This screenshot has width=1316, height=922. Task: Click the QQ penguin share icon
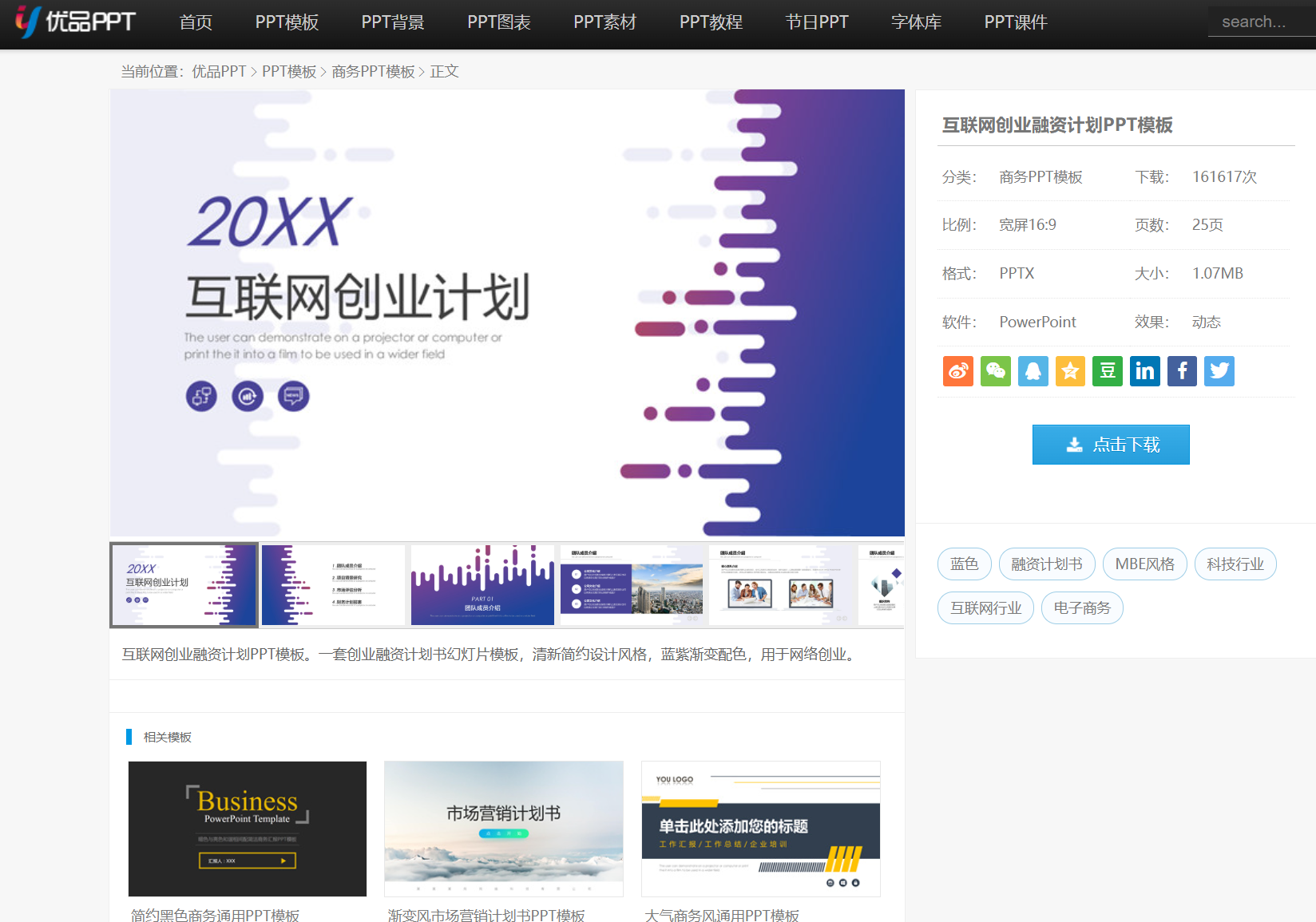[x=1033, y=371]
